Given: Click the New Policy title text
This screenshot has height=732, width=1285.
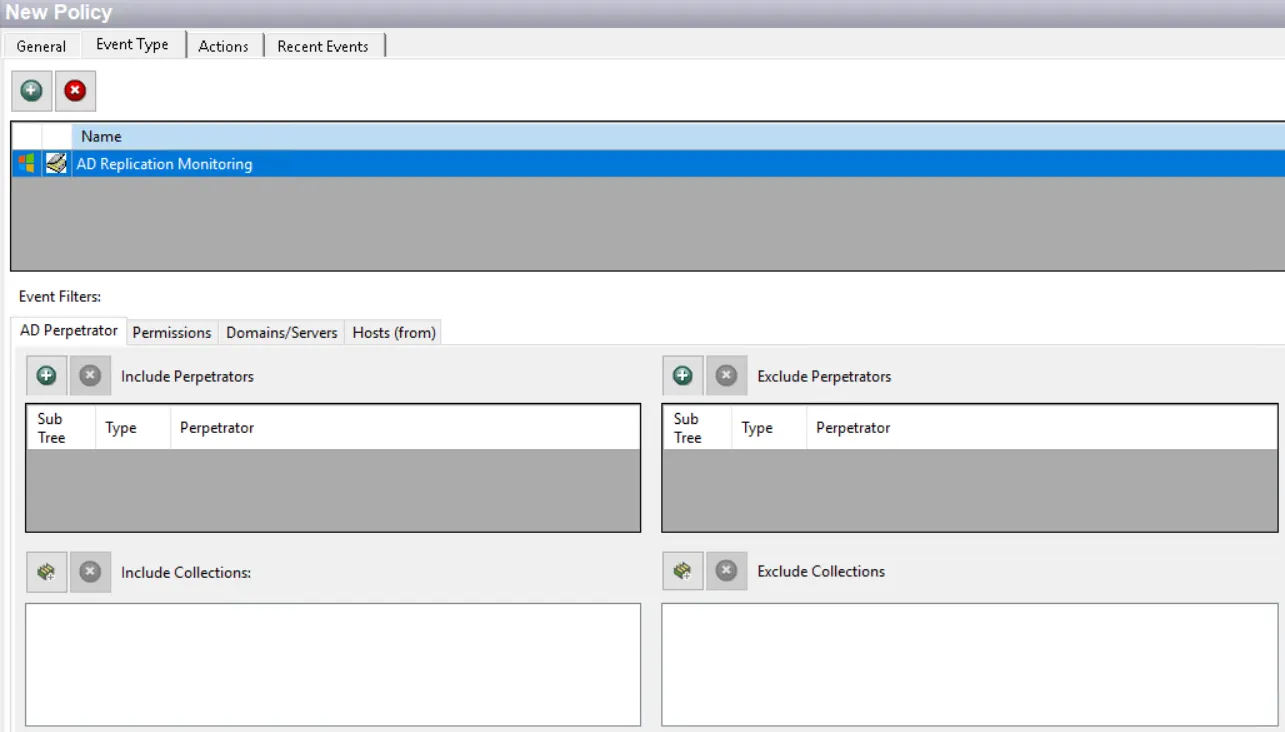Looking at the screenshot, I should tap(59, 13).
